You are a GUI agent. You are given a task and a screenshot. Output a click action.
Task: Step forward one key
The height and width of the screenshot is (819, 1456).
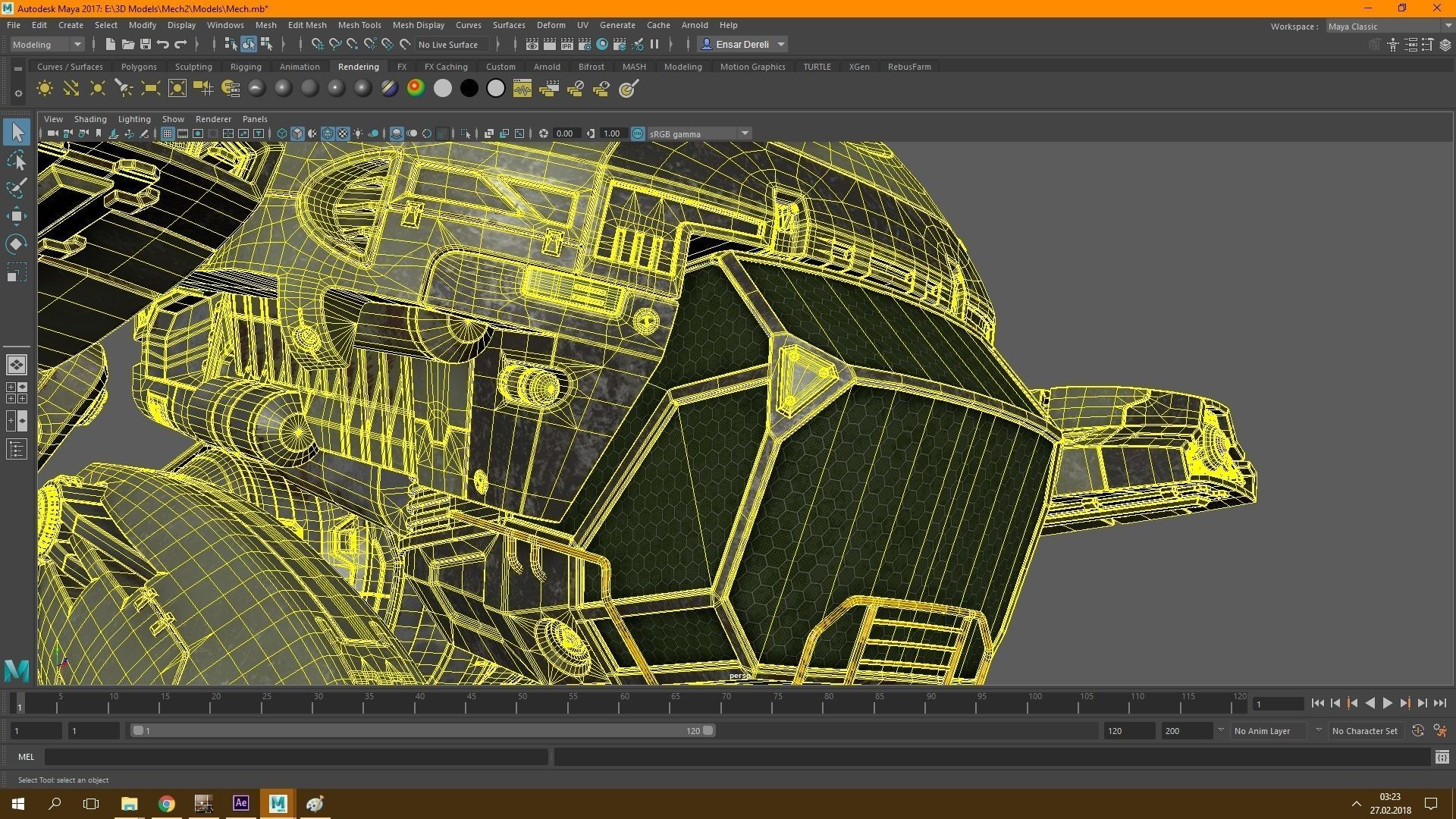[x=1405, y=704]
